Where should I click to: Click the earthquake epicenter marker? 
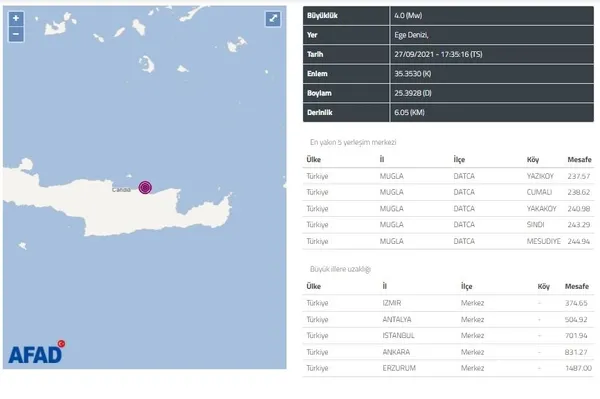pyautogui.click(x=145, y=187)
